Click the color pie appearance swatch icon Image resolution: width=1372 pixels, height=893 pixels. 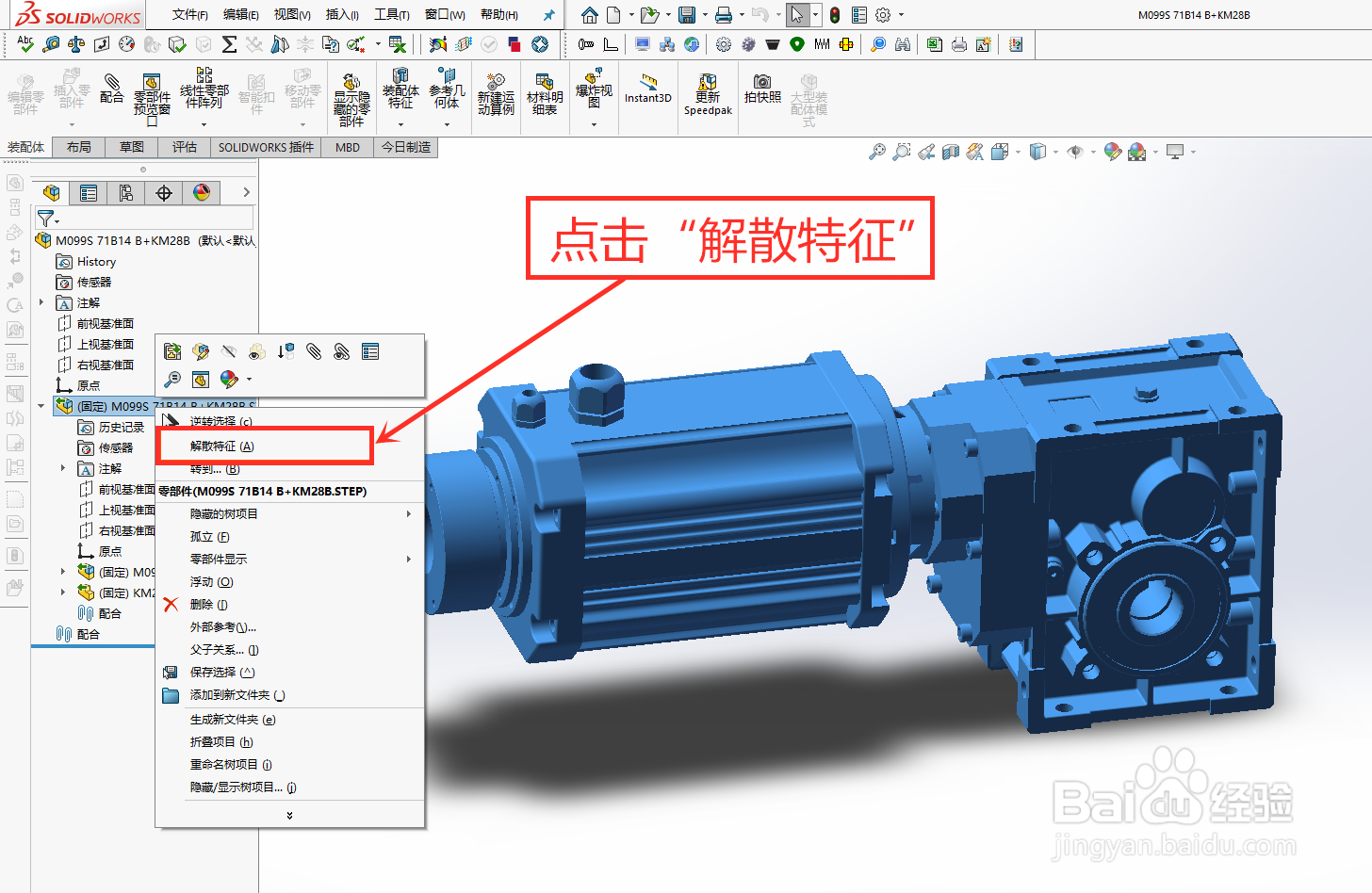(x=228, y=380)
